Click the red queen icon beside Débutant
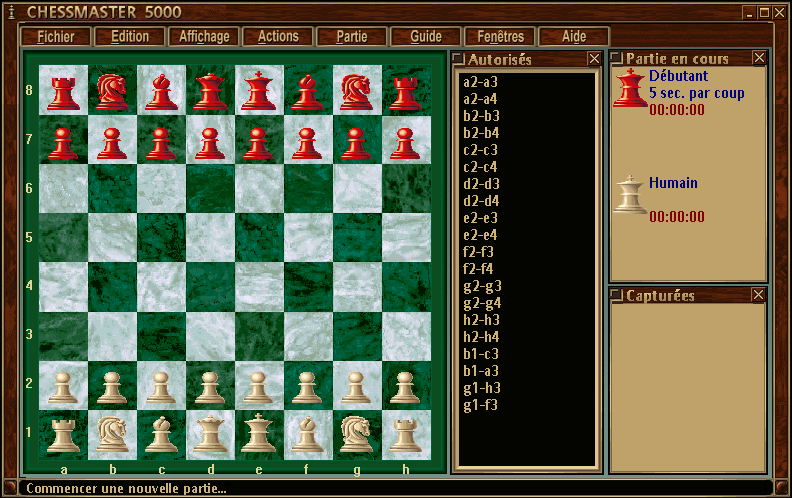This screenshot has height=498, width=792. (x=630, y=88)
